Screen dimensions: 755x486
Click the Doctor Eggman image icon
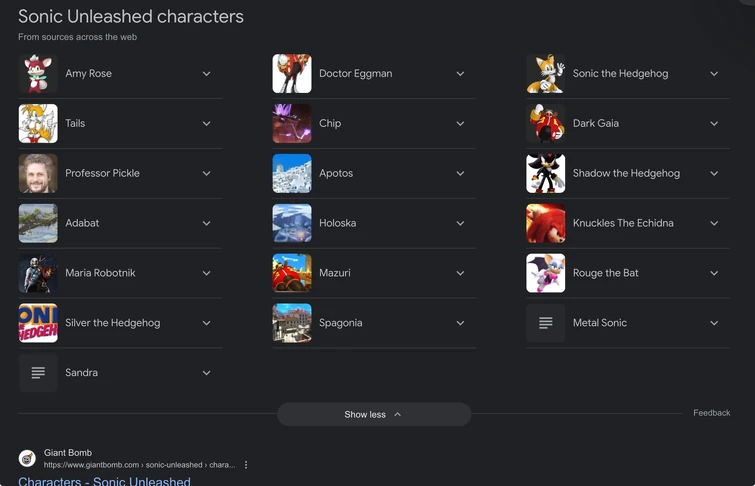coord(292,74)
